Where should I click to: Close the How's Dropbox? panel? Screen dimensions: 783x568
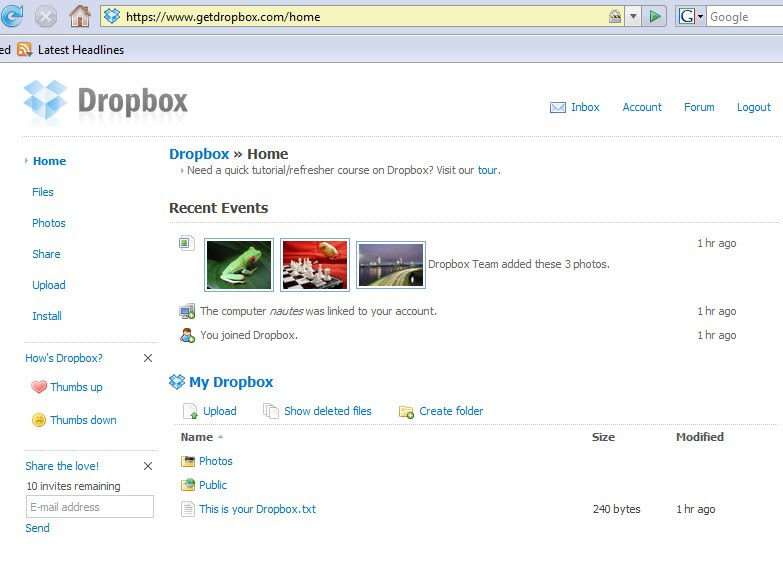coord(148,358)
